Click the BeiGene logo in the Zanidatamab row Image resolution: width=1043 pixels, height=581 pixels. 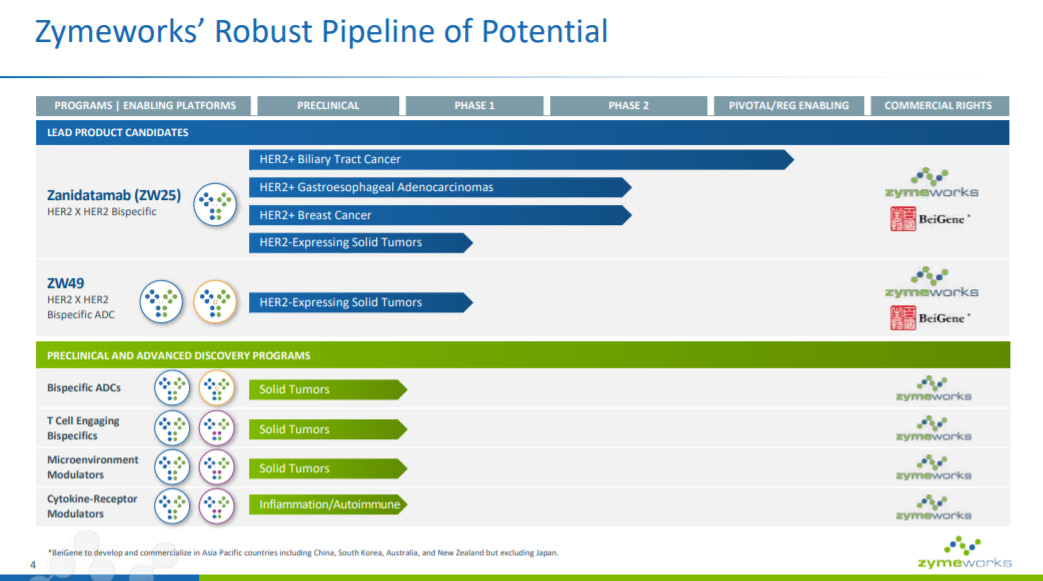point(930,219)
